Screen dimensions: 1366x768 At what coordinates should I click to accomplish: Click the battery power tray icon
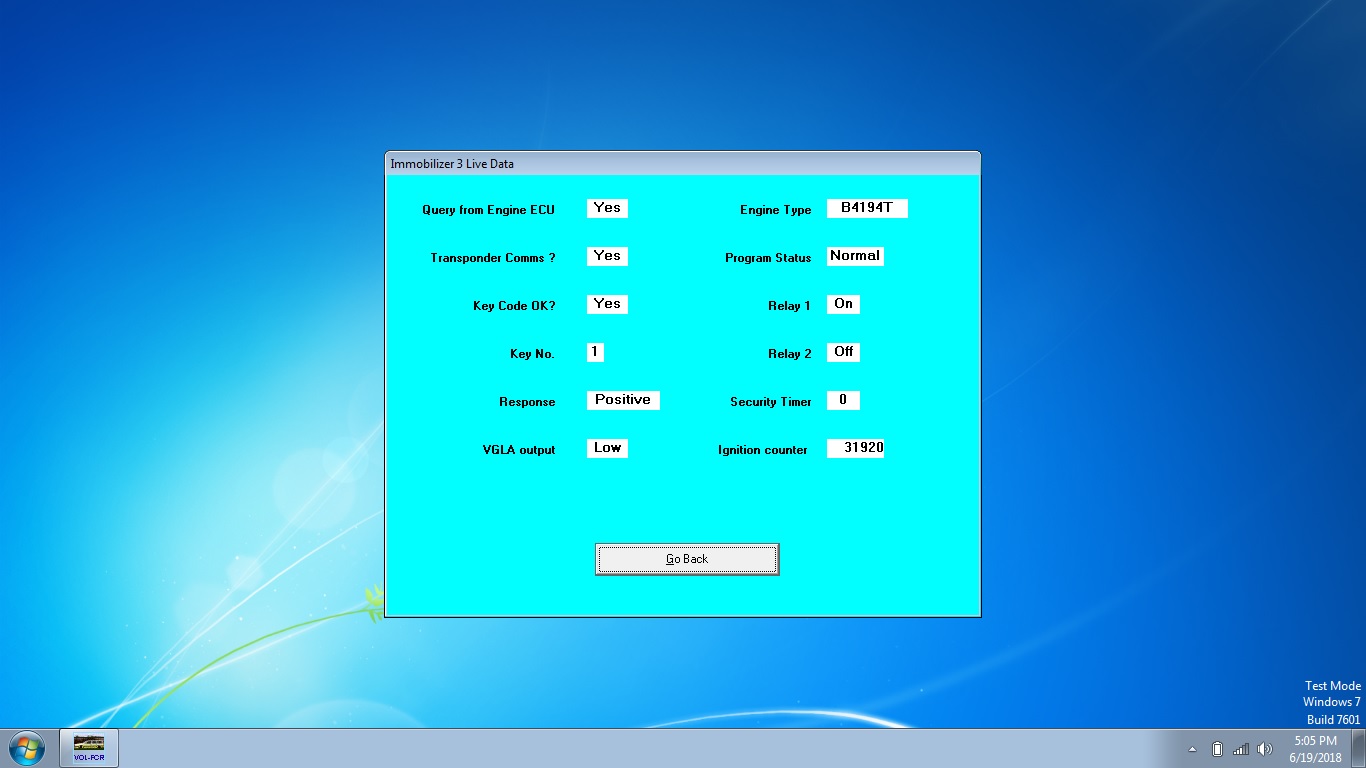pos(1217,749)
